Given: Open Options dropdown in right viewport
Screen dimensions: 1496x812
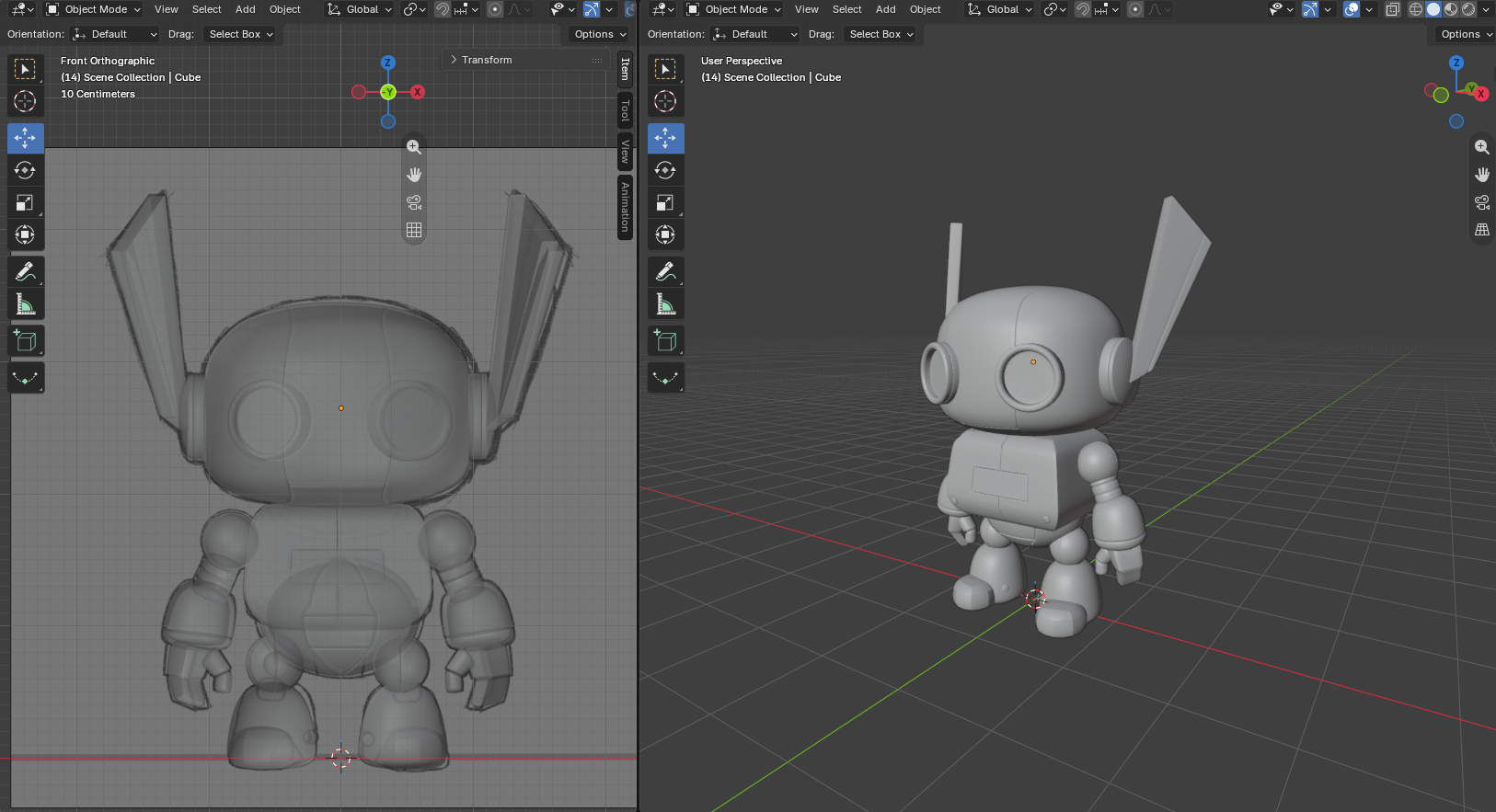Looking at the screenshot, I should 1465,34.
